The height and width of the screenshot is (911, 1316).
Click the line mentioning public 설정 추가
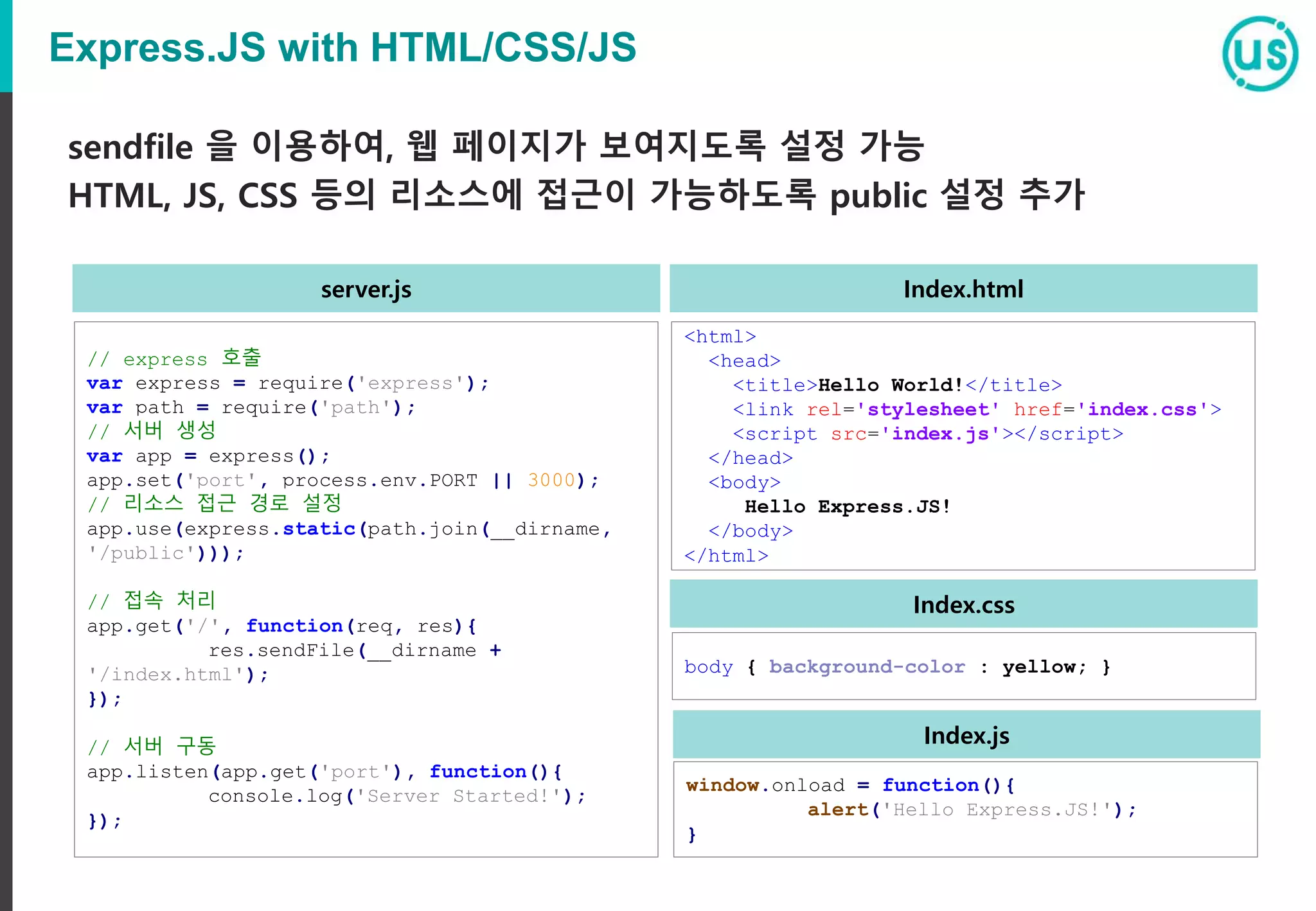point(576,195)
